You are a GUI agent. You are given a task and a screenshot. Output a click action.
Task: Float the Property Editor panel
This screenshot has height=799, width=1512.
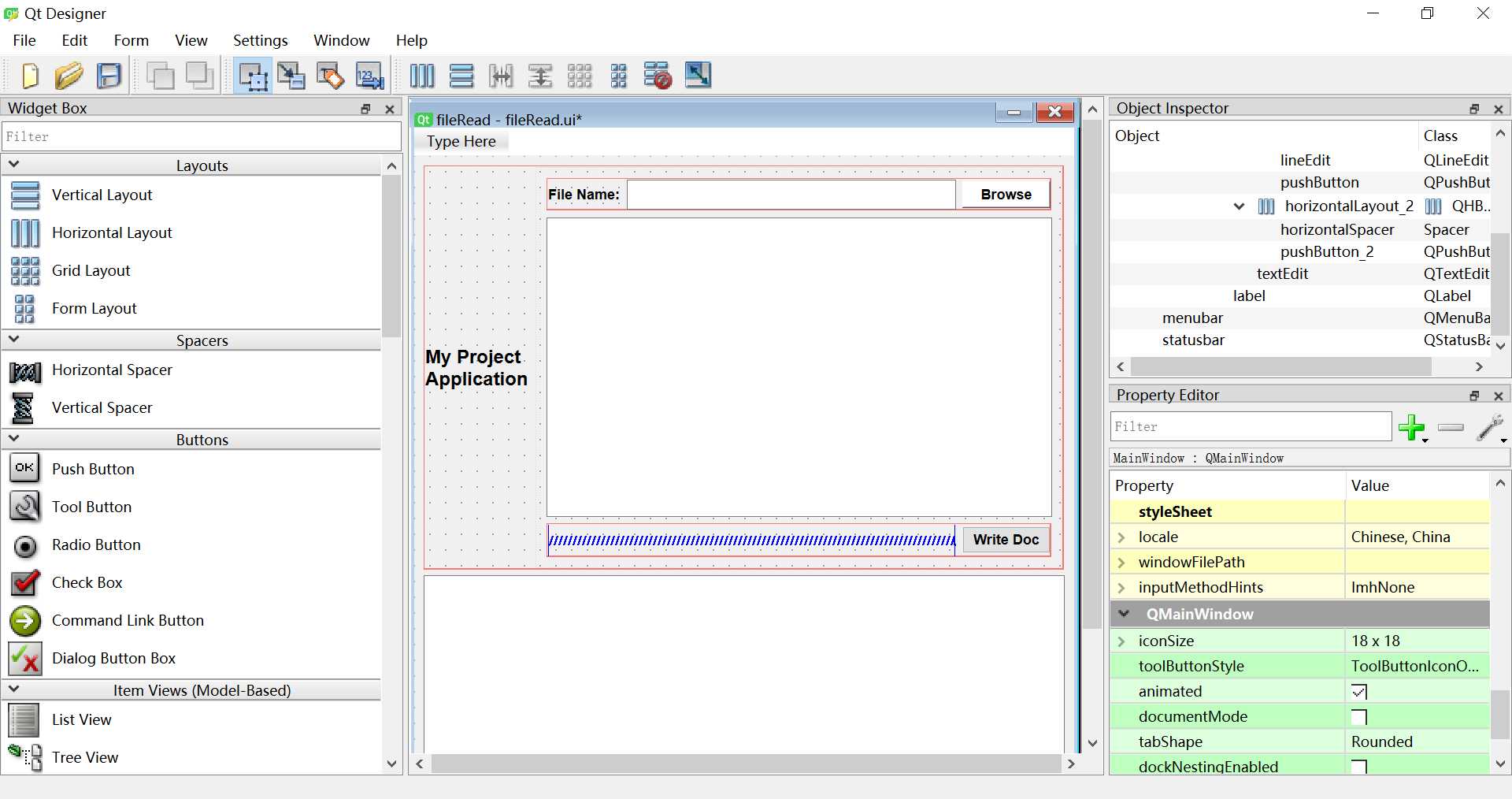click(1474, 396)
